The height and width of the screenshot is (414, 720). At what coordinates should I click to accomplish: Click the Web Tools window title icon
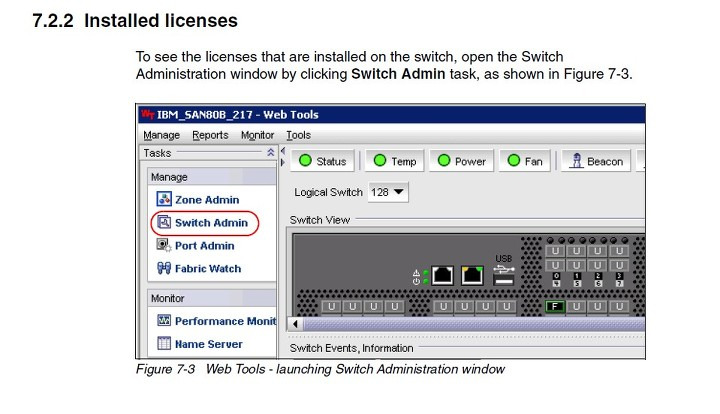148,114
